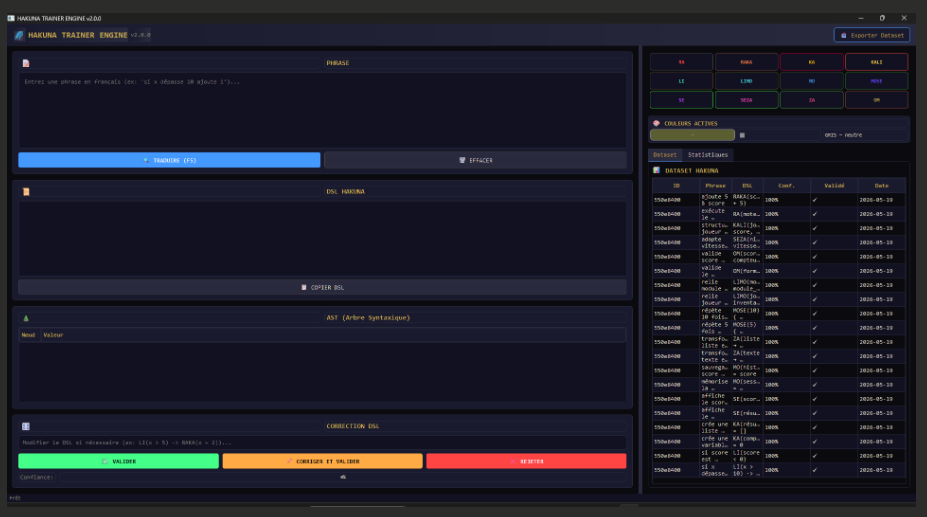
Task: Click the CORRECTION DSL panel icon
Action: click(x=26, y=426)
